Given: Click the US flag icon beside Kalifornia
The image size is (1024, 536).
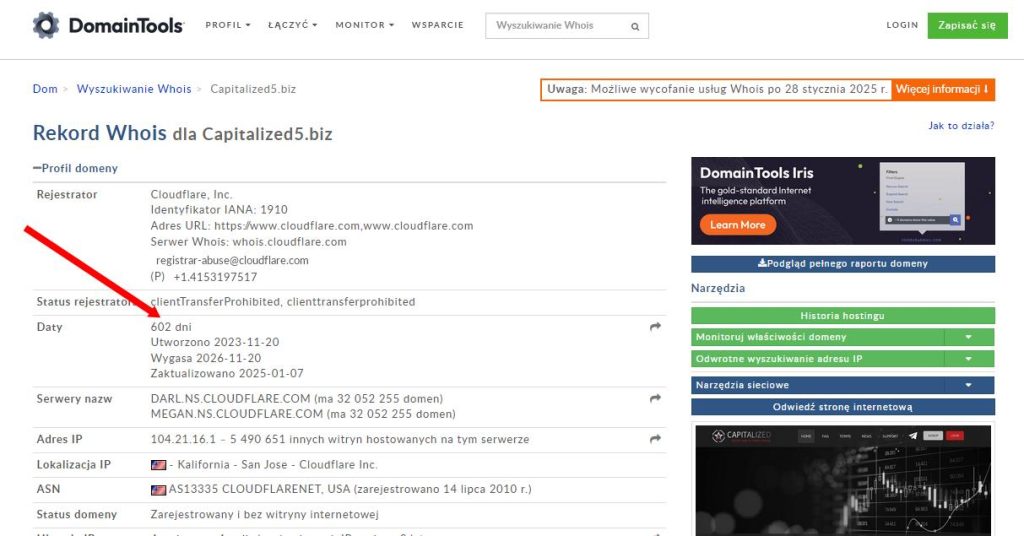Looking at the screenshot, I should click(158, 465).
